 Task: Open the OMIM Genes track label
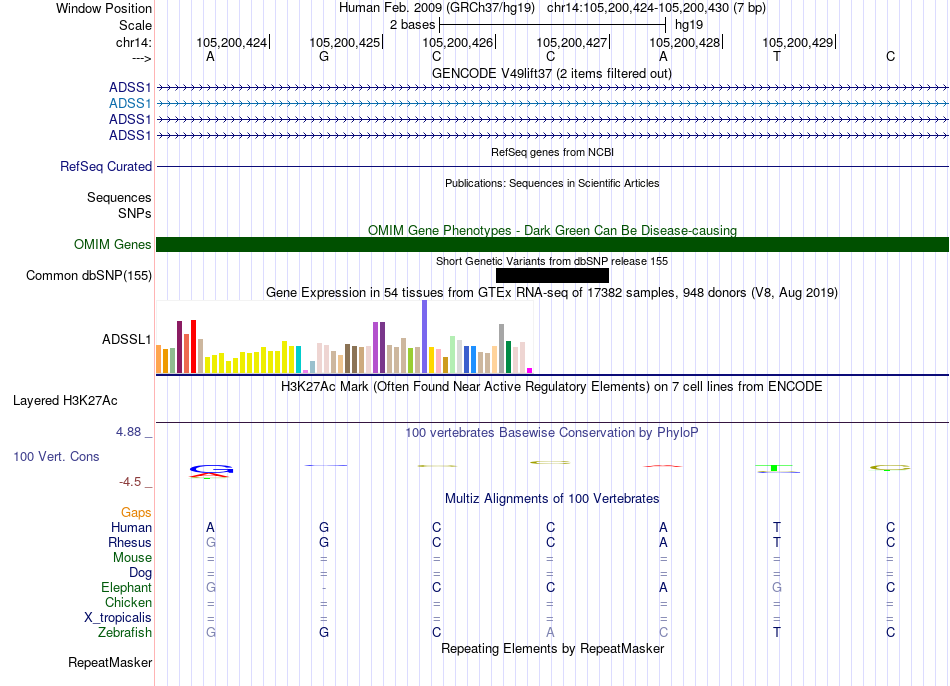tap(113, 244)
